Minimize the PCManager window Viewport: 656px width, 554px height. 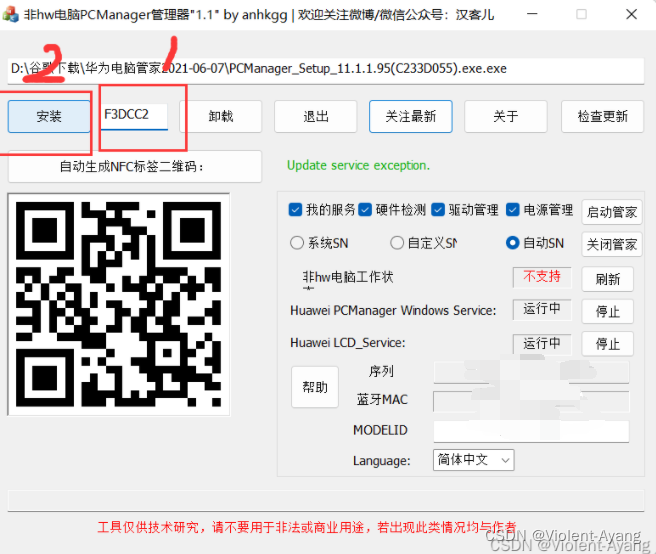coord(532,14)
